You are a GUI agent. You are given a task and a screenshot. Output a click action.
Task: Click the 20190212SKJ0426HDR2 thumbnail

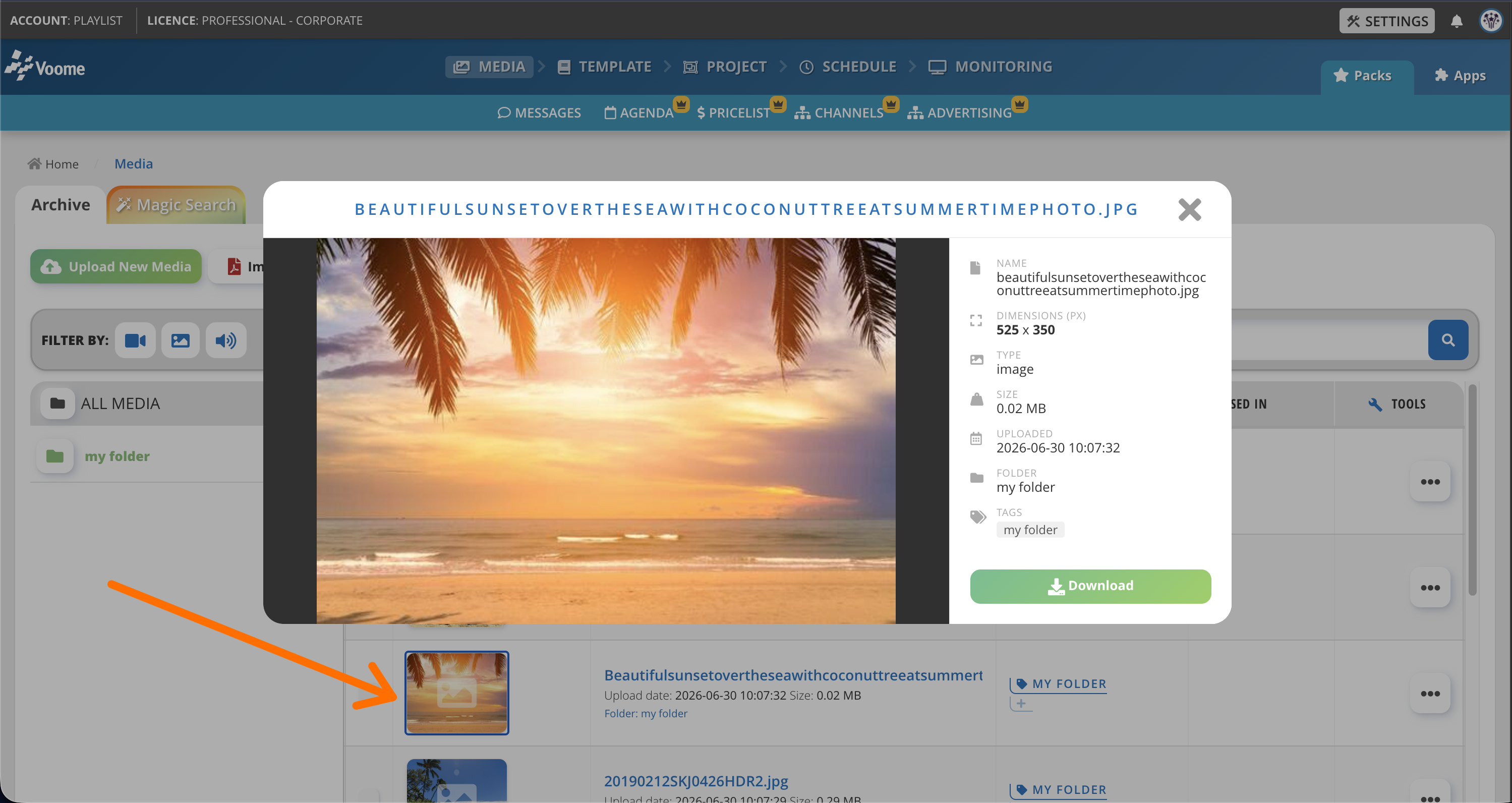click(x=456, y=781)
